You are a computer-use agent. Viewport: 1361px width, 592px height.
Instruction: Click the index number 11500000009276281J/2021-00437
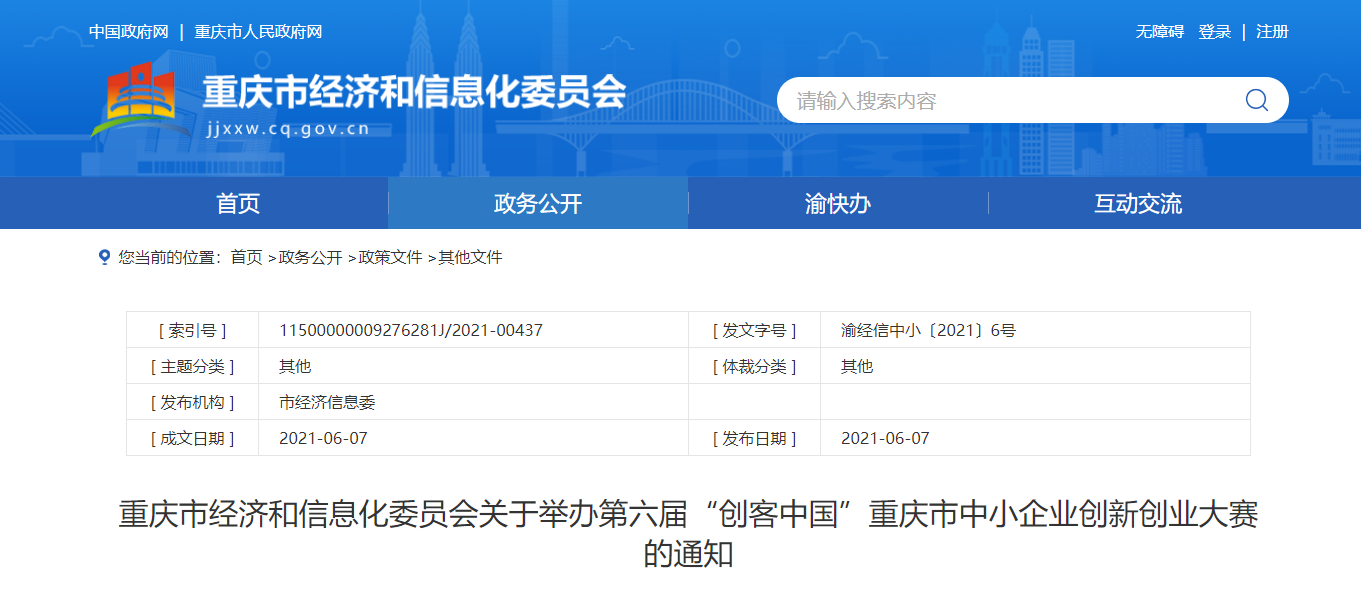coord(411,330)
